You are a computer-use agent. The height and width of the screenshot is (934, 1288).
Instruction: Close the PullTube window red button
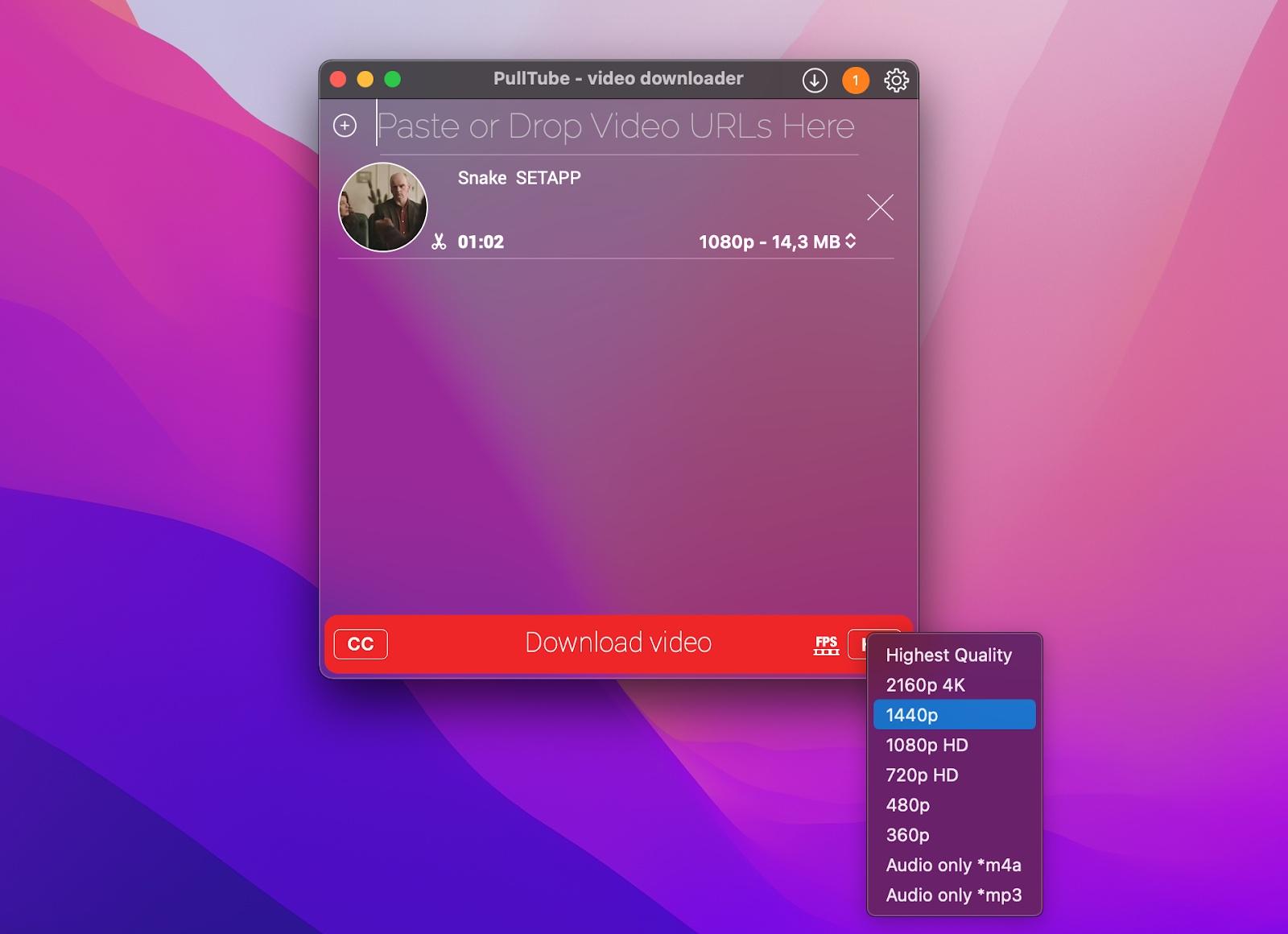(338, 79)
